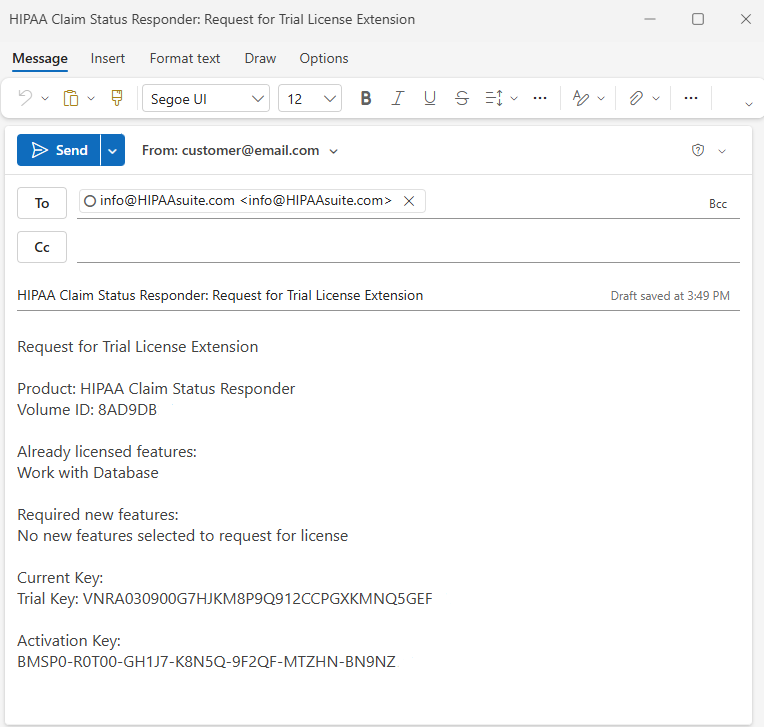Click the BMSP0-R0T00 activation key text

[x=207, y=662]
